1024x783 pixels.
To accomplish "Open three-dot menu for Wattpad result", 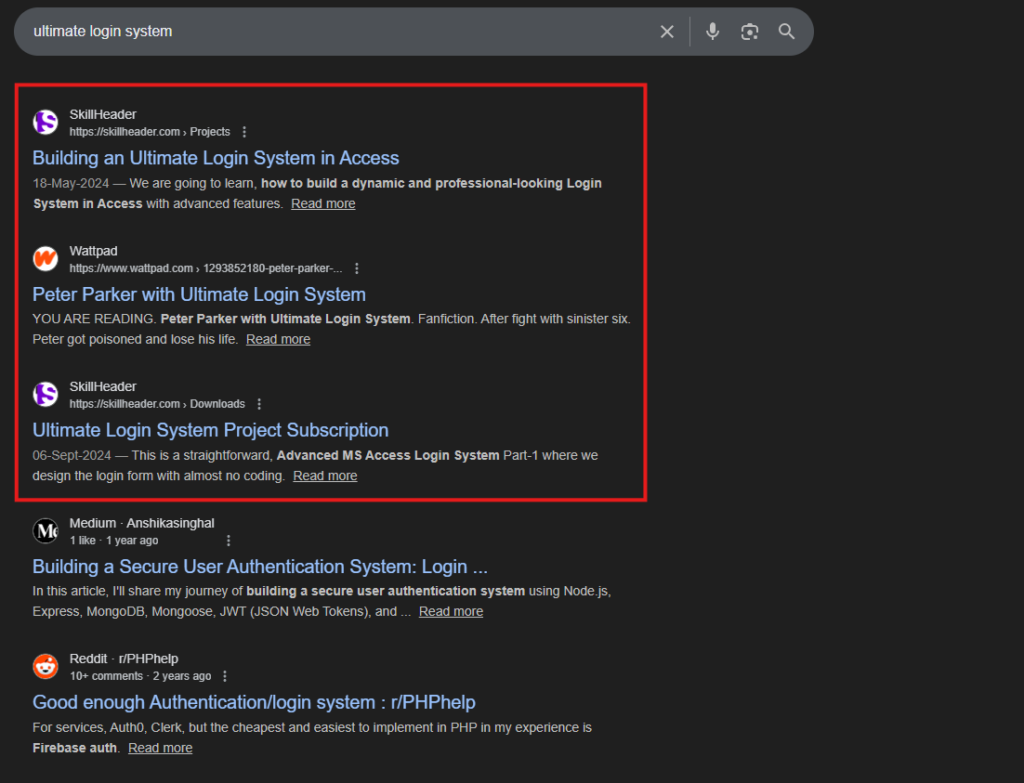I will point(357,268).
